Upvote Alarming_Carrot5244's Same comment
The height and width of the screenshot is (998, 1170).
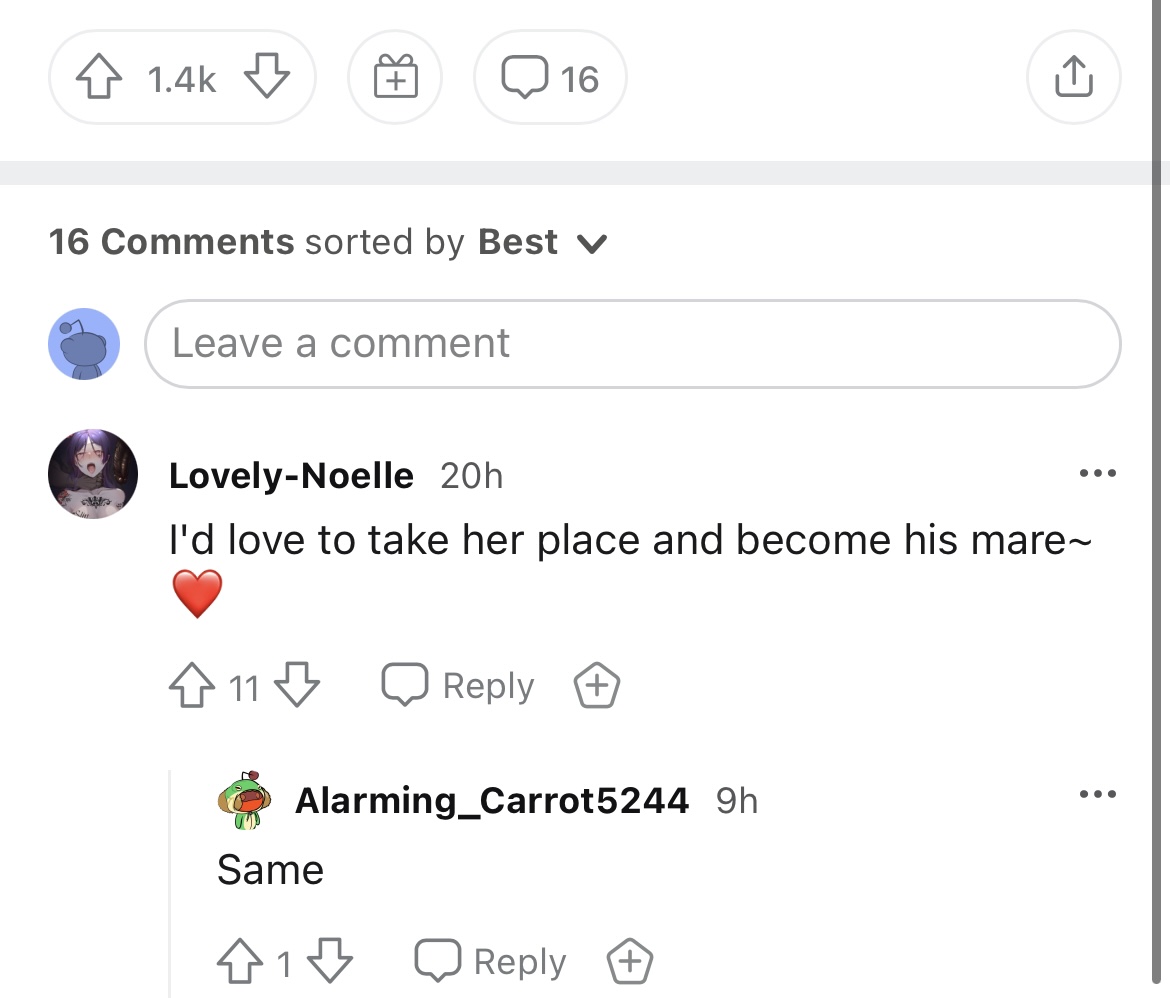coord(240,961)
